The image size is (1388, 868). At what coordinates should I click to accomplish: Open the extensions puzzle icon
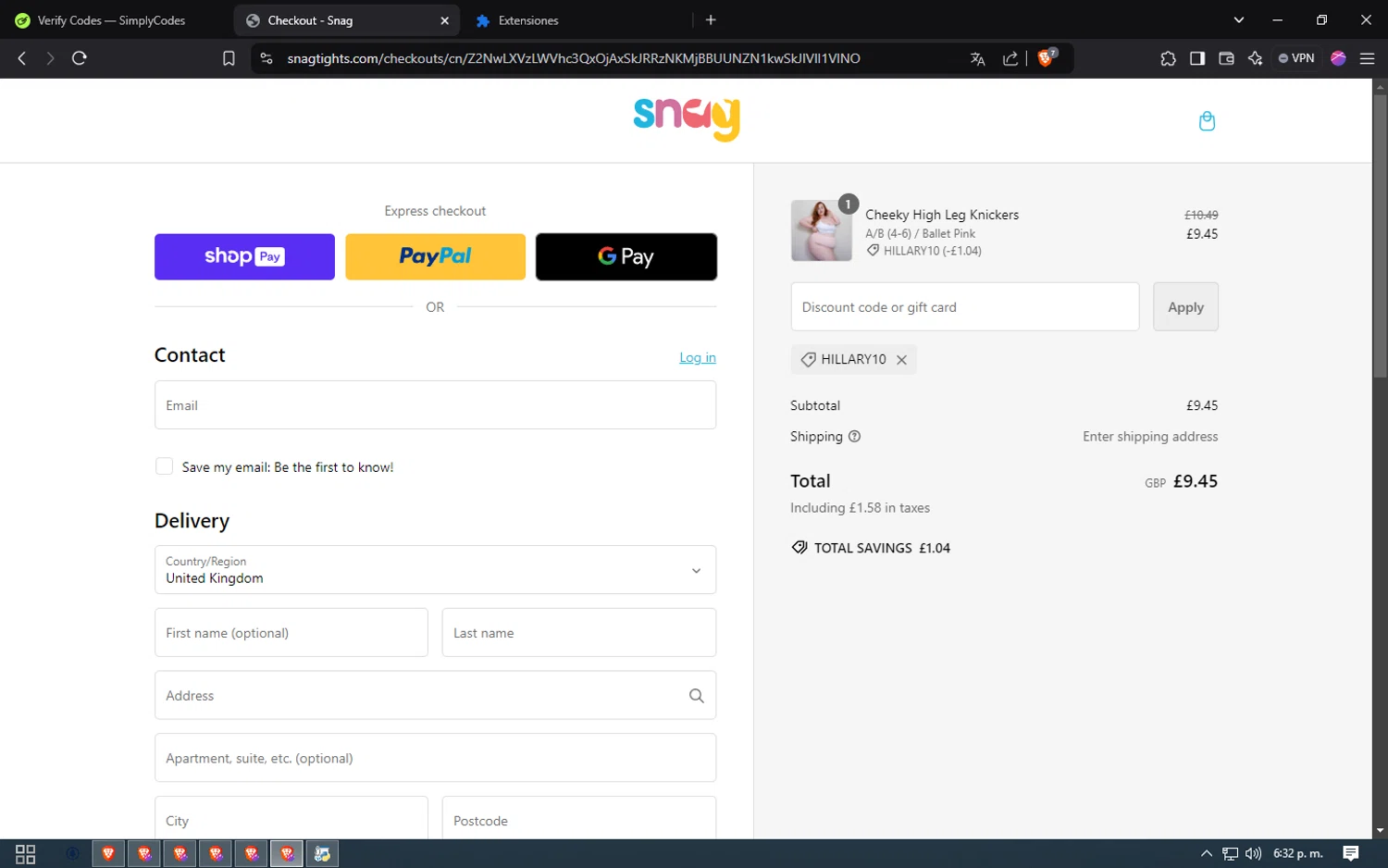point(1168,58)
